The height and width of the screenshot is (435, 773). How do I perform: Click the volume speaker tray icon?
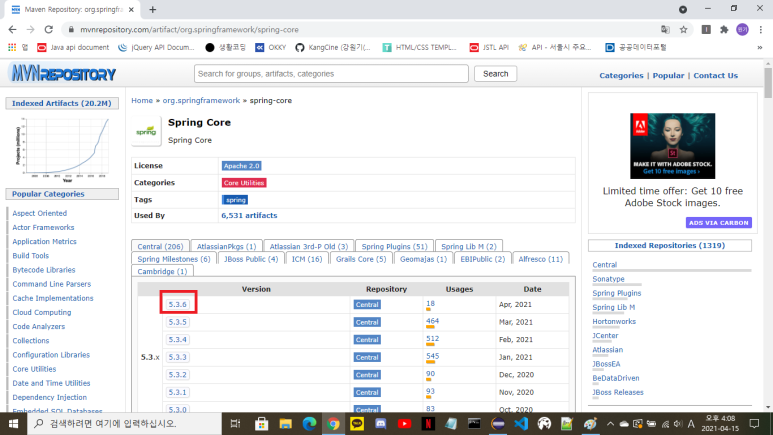[x=678, y=424]
